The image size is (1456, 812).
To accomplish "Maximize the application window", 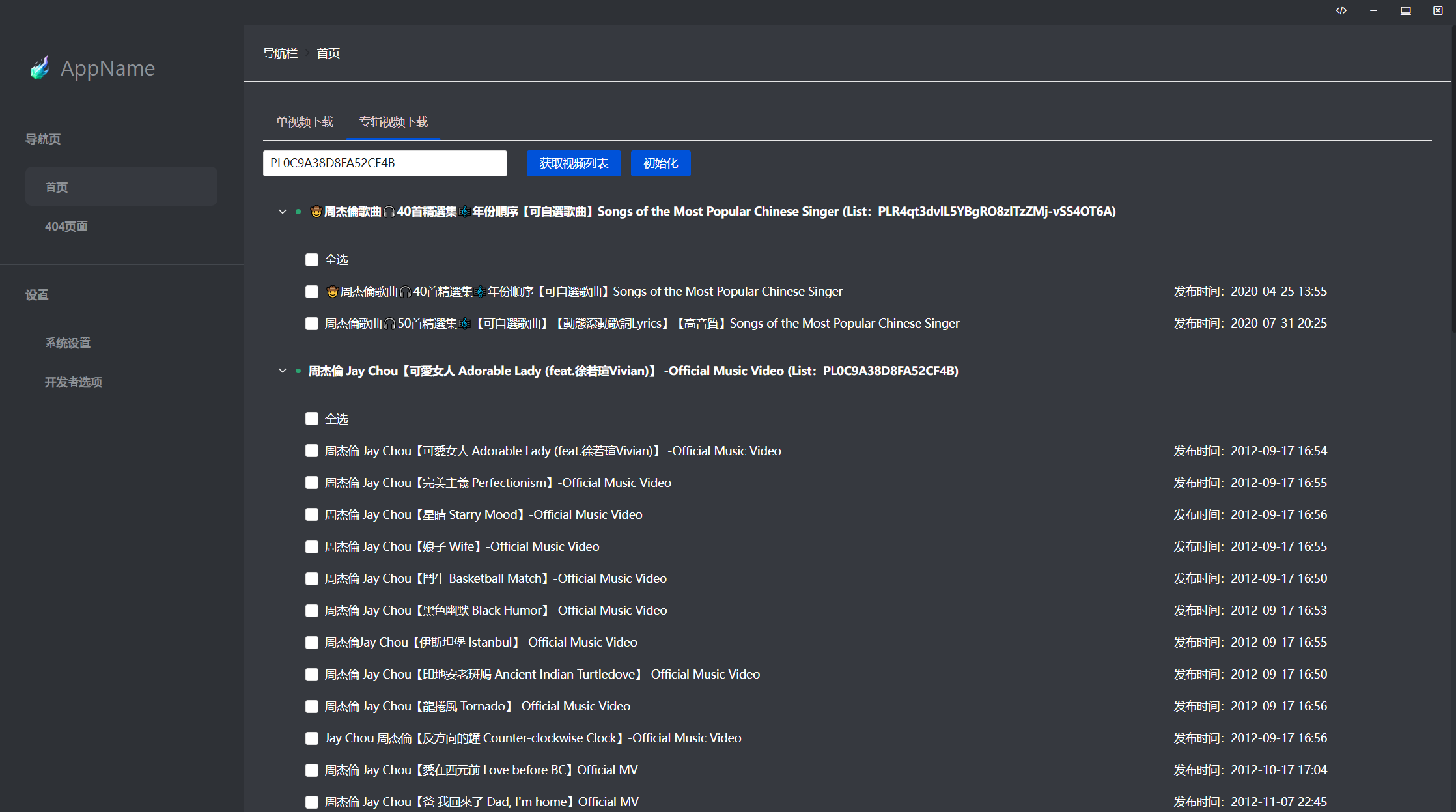I will tap(1406, 10).
